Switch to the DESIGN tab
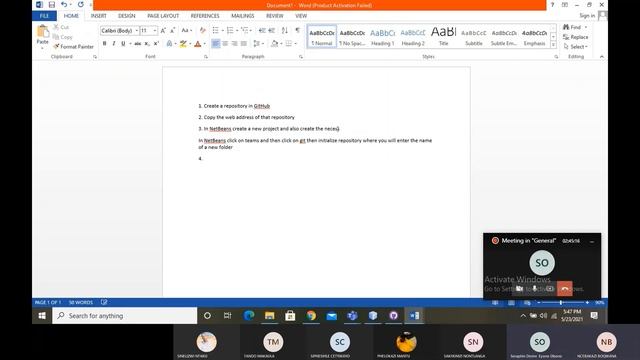Image resolution: width=640 pixels, height=360 pixels. click(127, 16)
